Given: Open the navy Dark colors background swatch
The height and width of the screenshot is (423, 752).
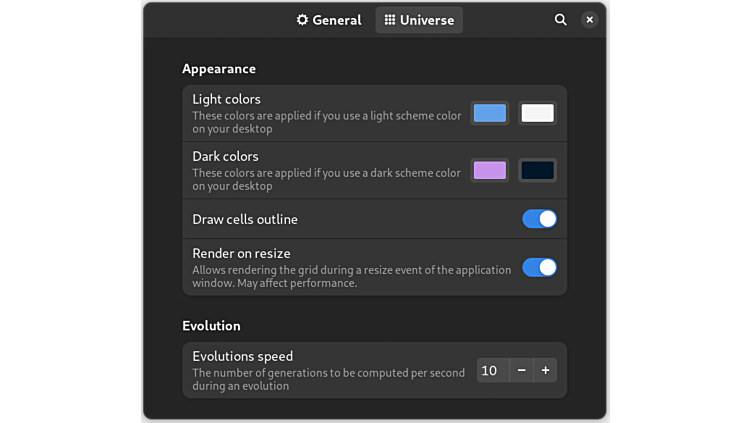Looking at the screenshot, I should (x=537, y=170).
